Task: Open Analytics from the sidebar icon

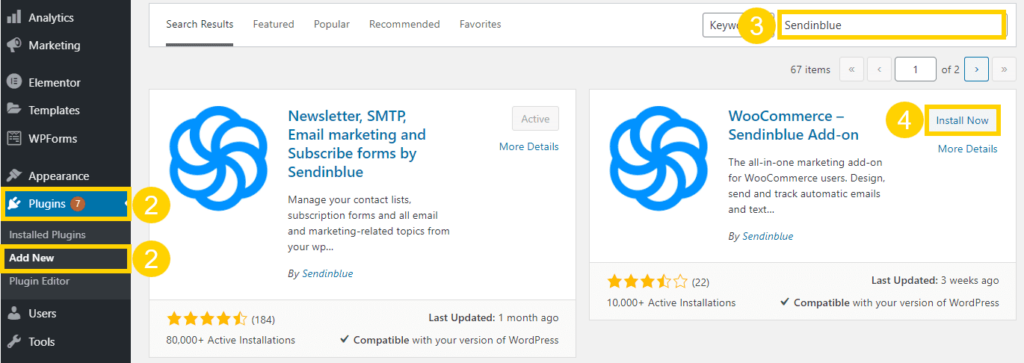Action: pos(14,18)
